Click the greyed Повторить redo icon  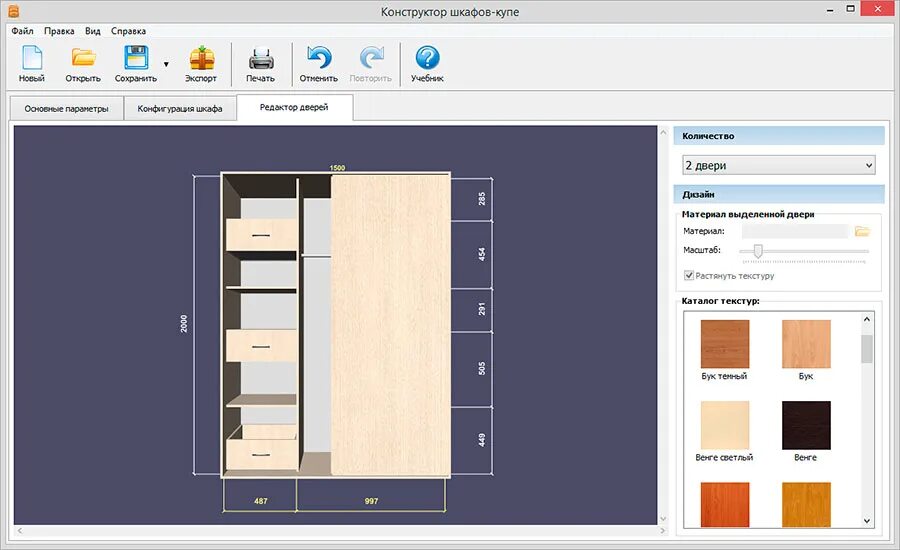(371, 58)
